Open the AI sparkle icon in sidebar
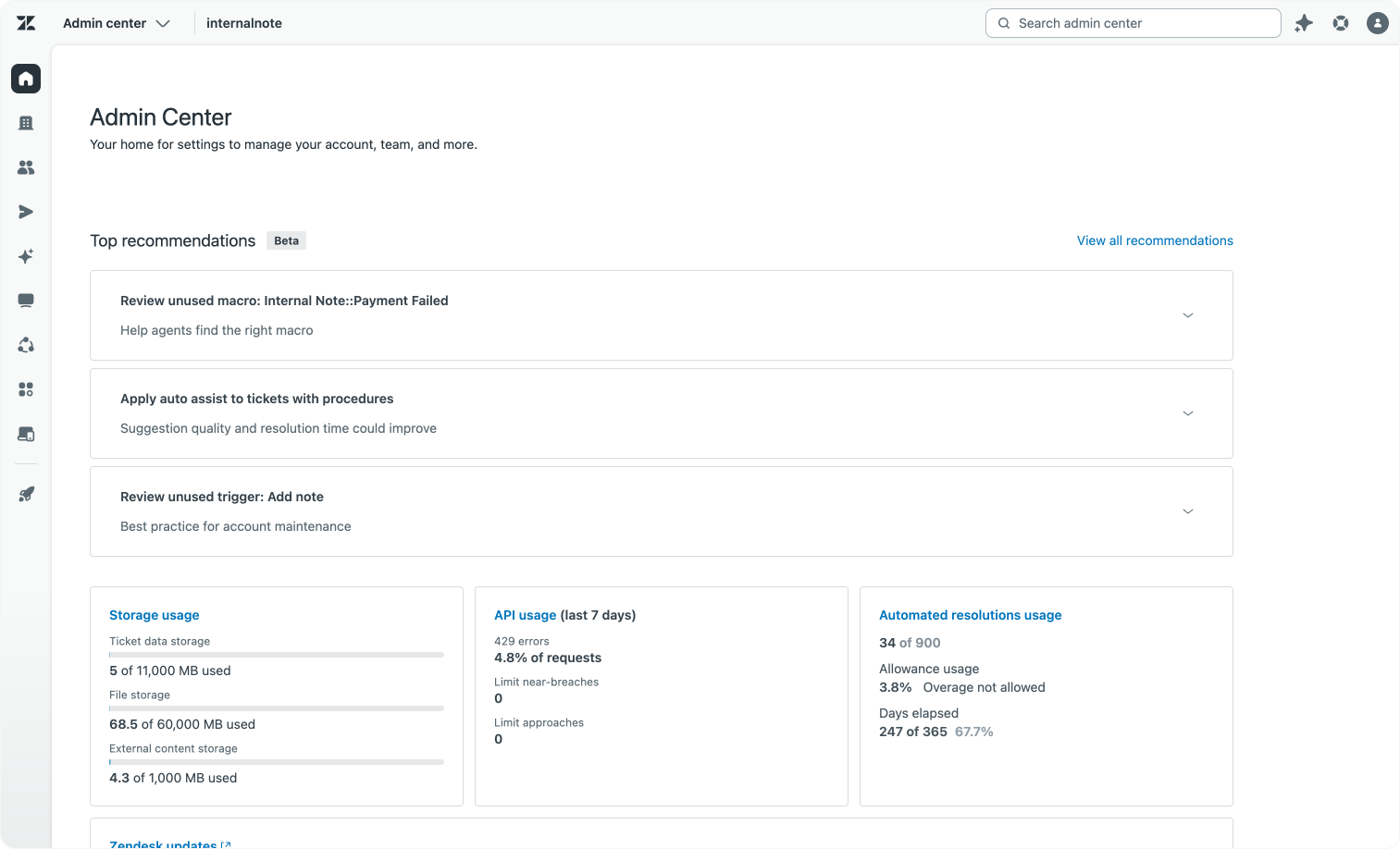Viewport: 1400px width, 849px height. tap(26, 256)
